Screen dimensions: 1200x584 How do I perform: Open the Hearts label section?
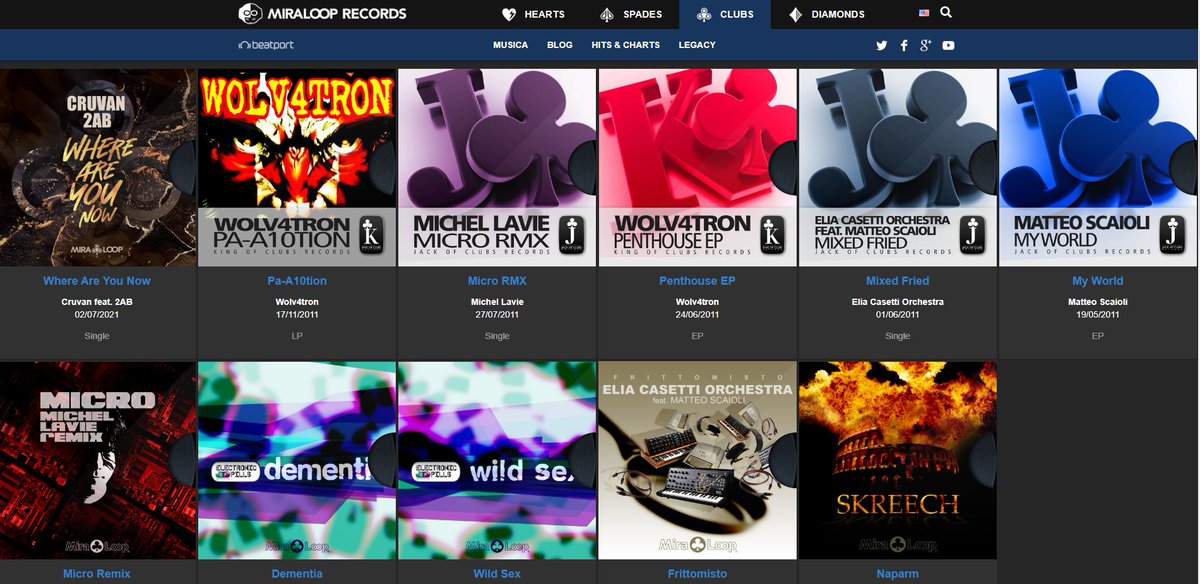click(533, 14)
